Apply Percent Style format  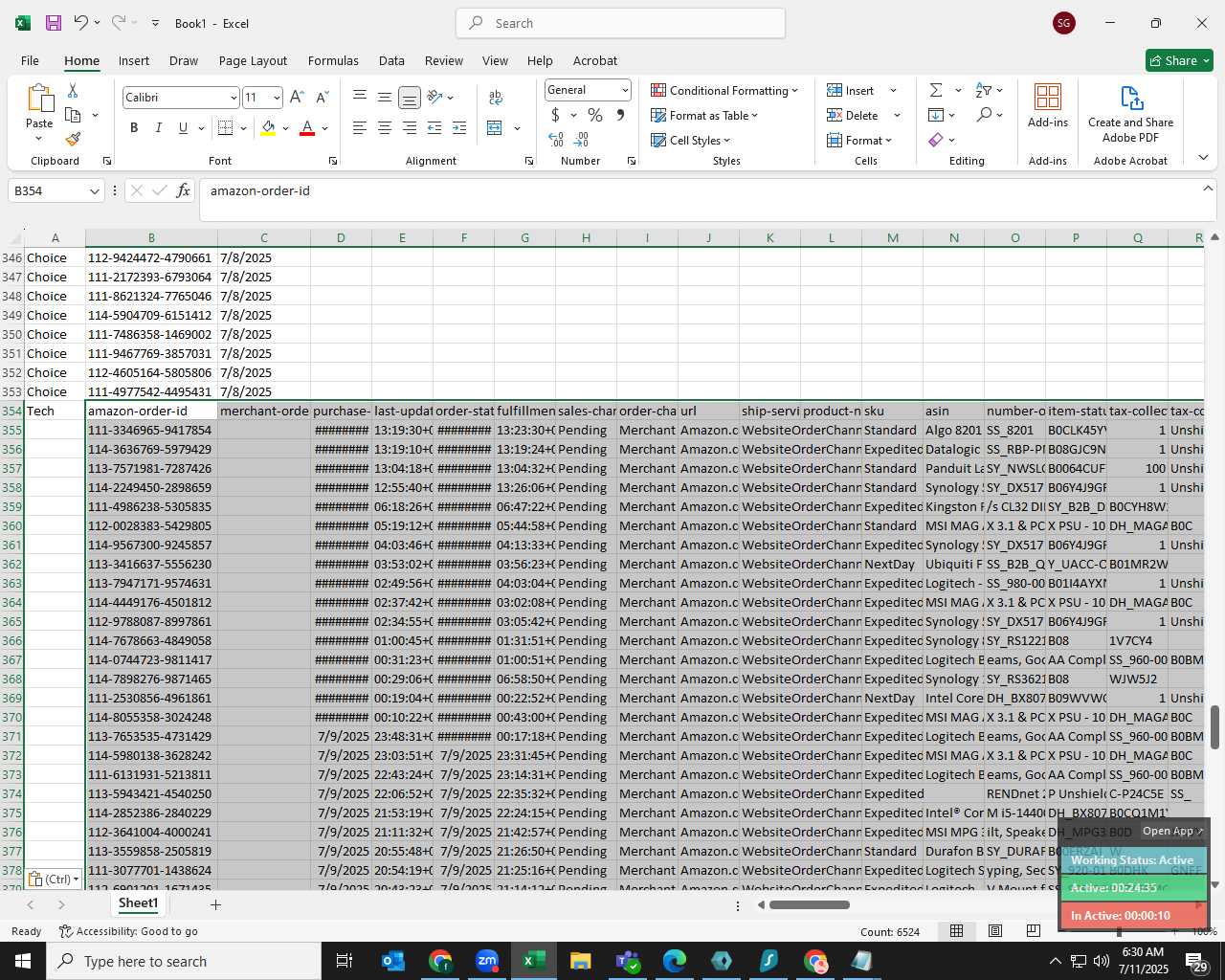(x=595, y=115)
